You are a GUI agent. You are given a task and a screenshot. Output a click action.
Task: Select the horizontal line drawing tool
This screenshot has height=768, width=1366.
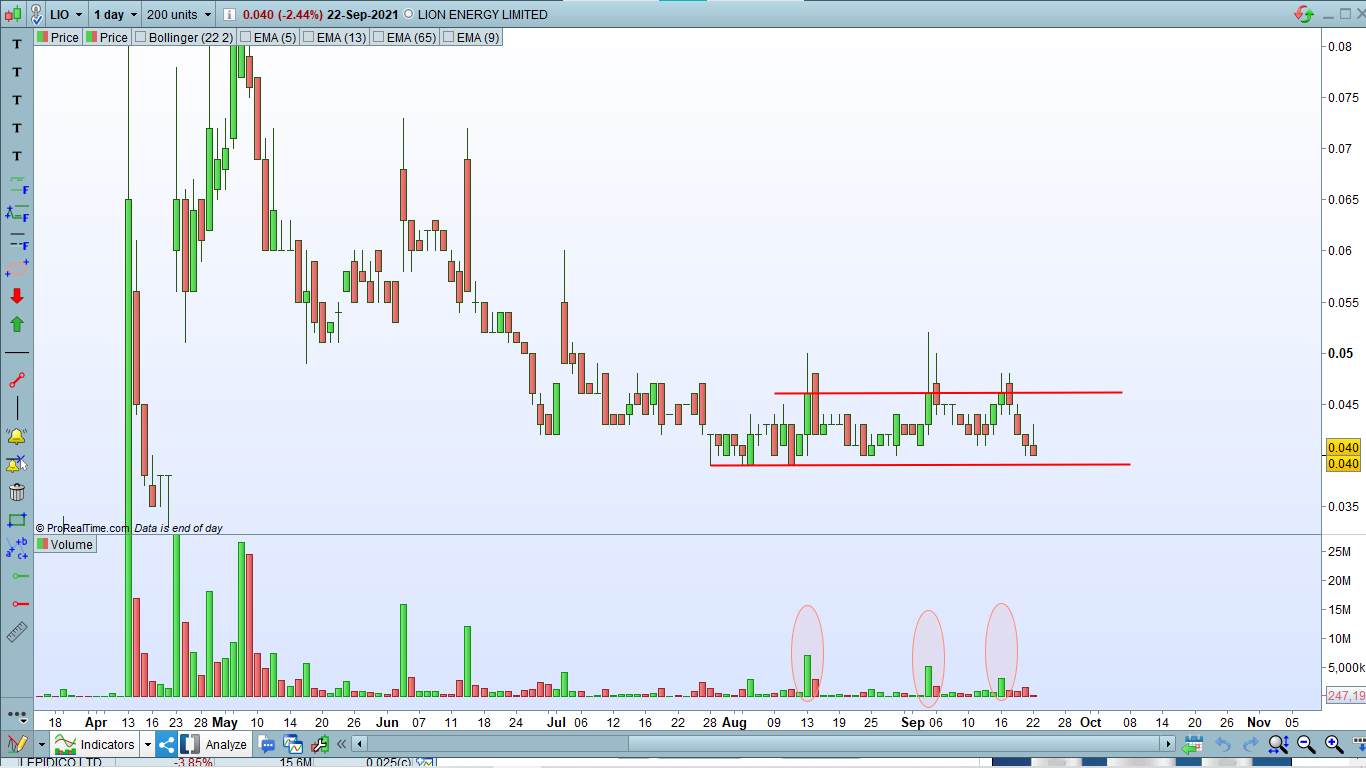click(x=17, y=353)
